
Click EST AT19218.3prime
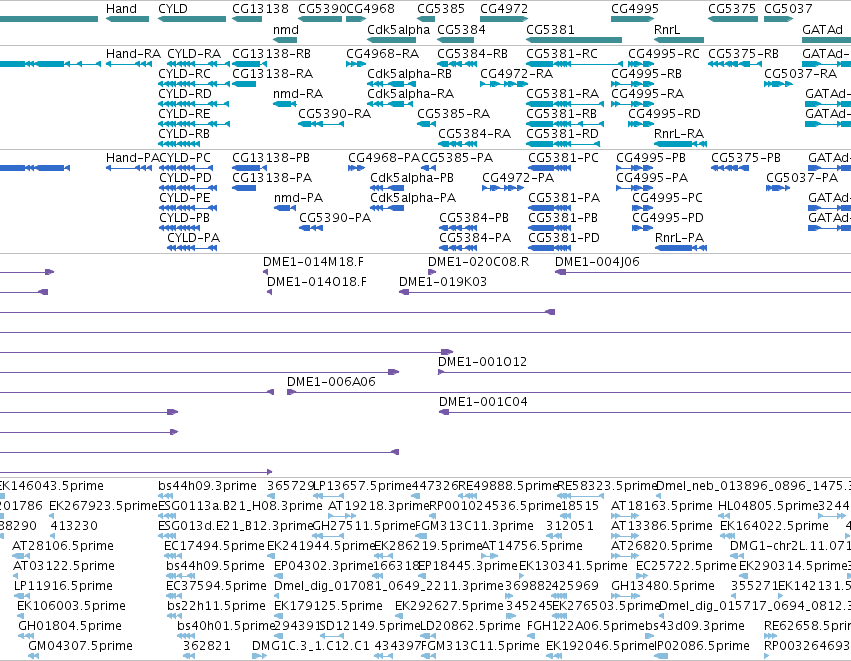[379, 506]
